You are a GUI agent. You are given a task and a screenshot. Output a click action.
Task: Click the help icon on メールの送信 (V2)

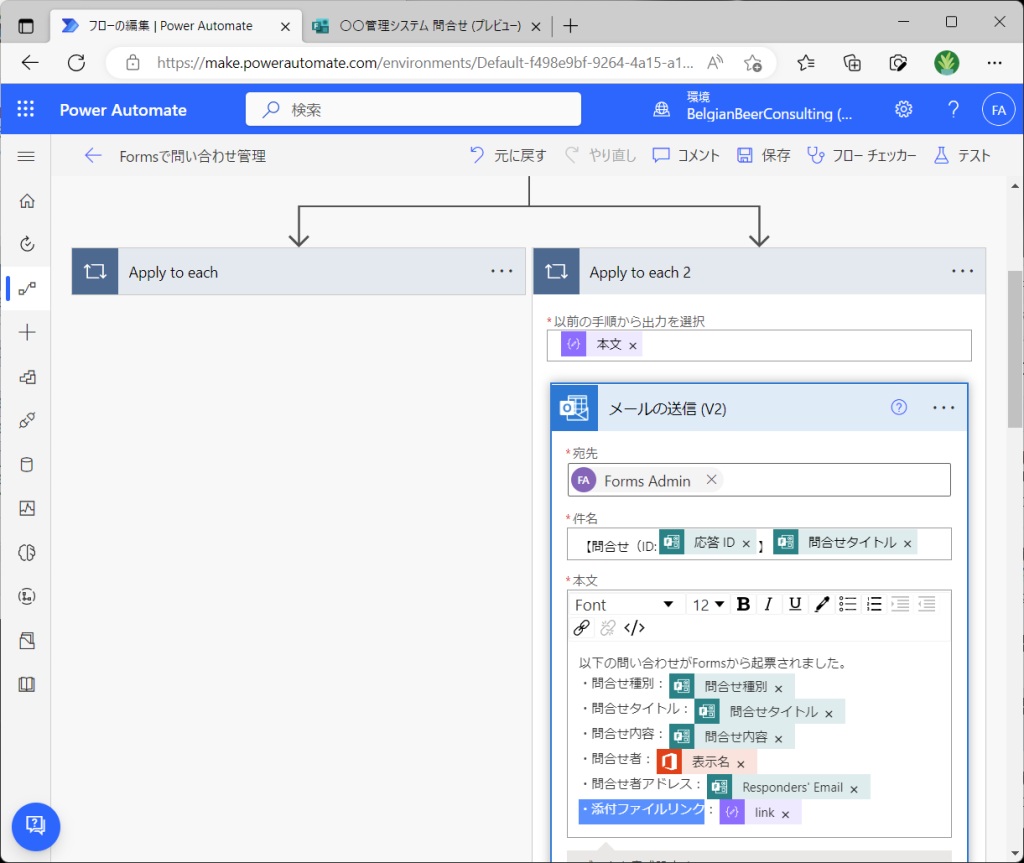[x=898, y=407]
